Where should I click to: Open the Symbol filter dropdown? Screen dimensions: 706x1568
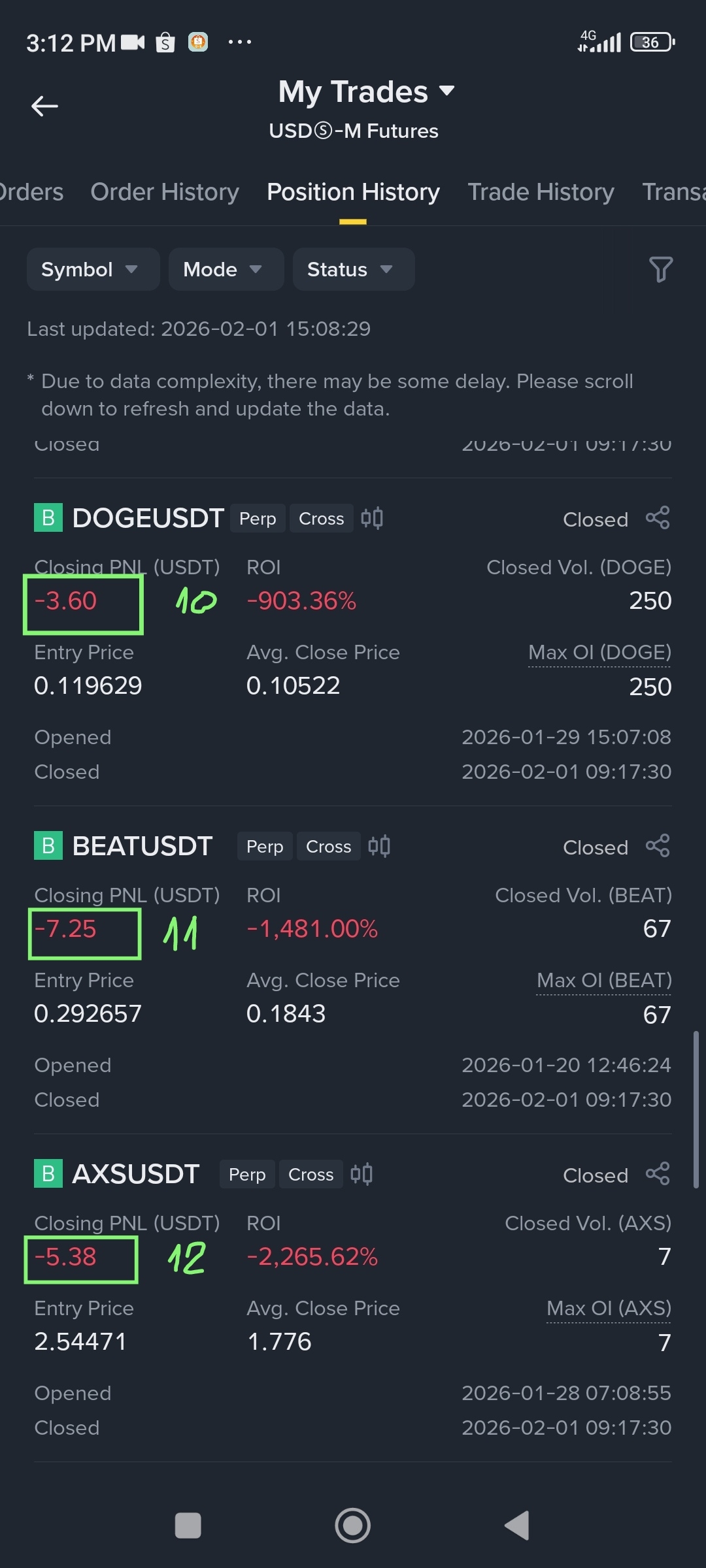pyautogui.click(x=93, y=269)
